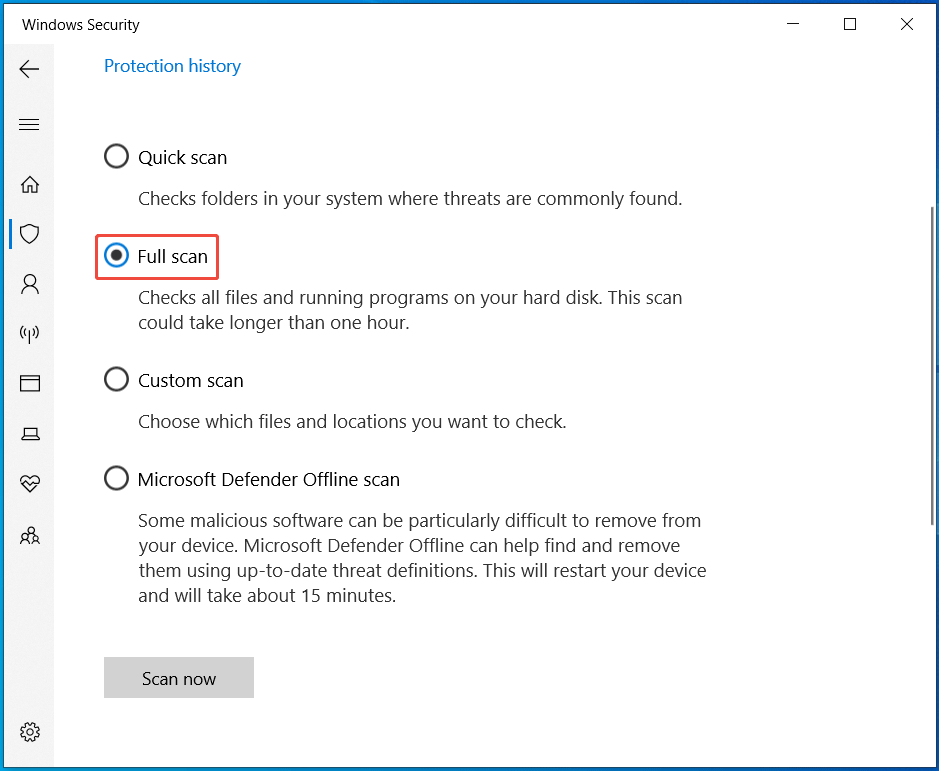Open App & browser control icon
939x771 pixels.
tap(30, 383)
